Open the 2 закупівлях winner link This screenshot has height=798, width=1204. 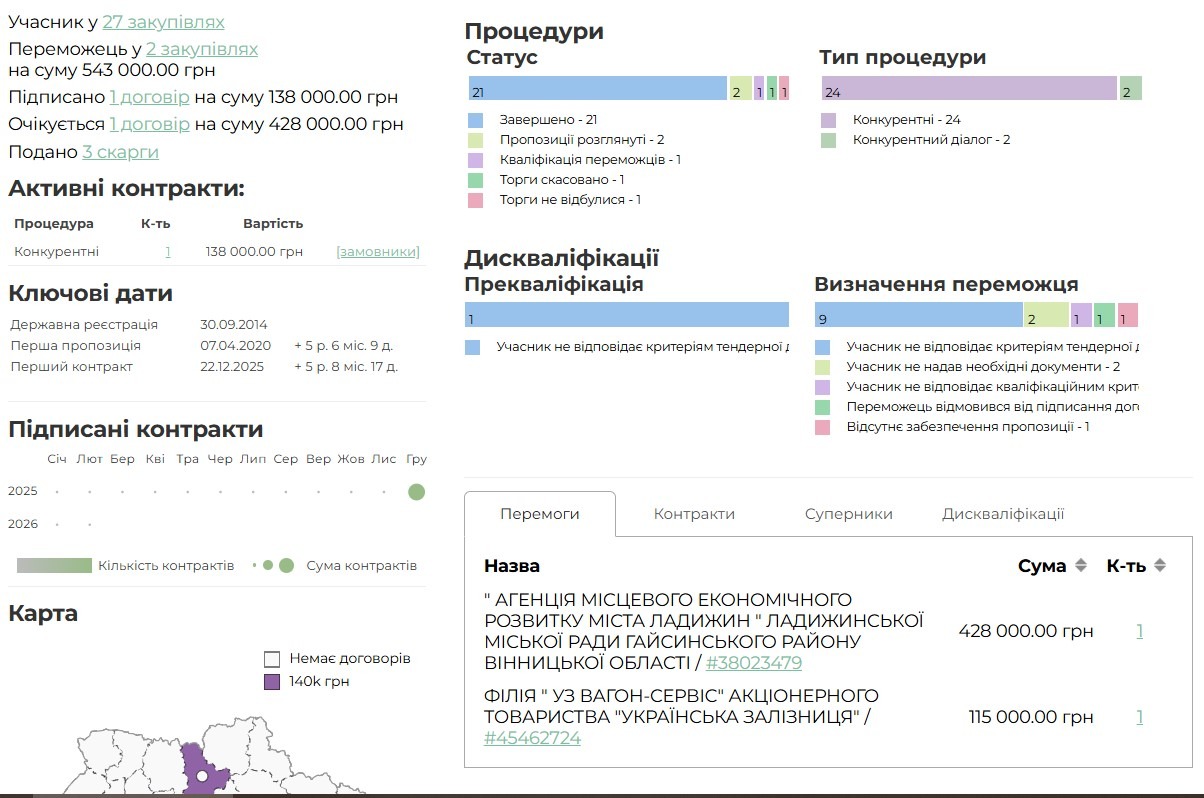coord(201,49)
